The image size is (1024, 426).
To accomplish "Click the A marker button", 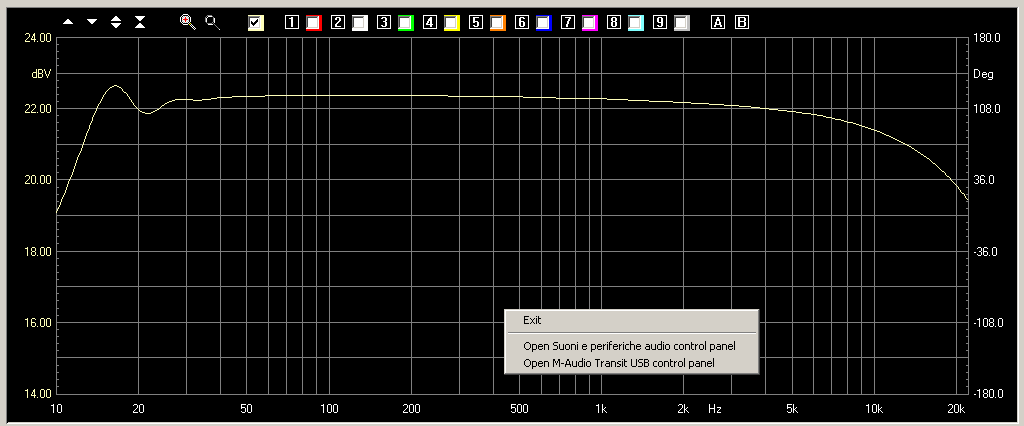I will click(x=717, y=22).
